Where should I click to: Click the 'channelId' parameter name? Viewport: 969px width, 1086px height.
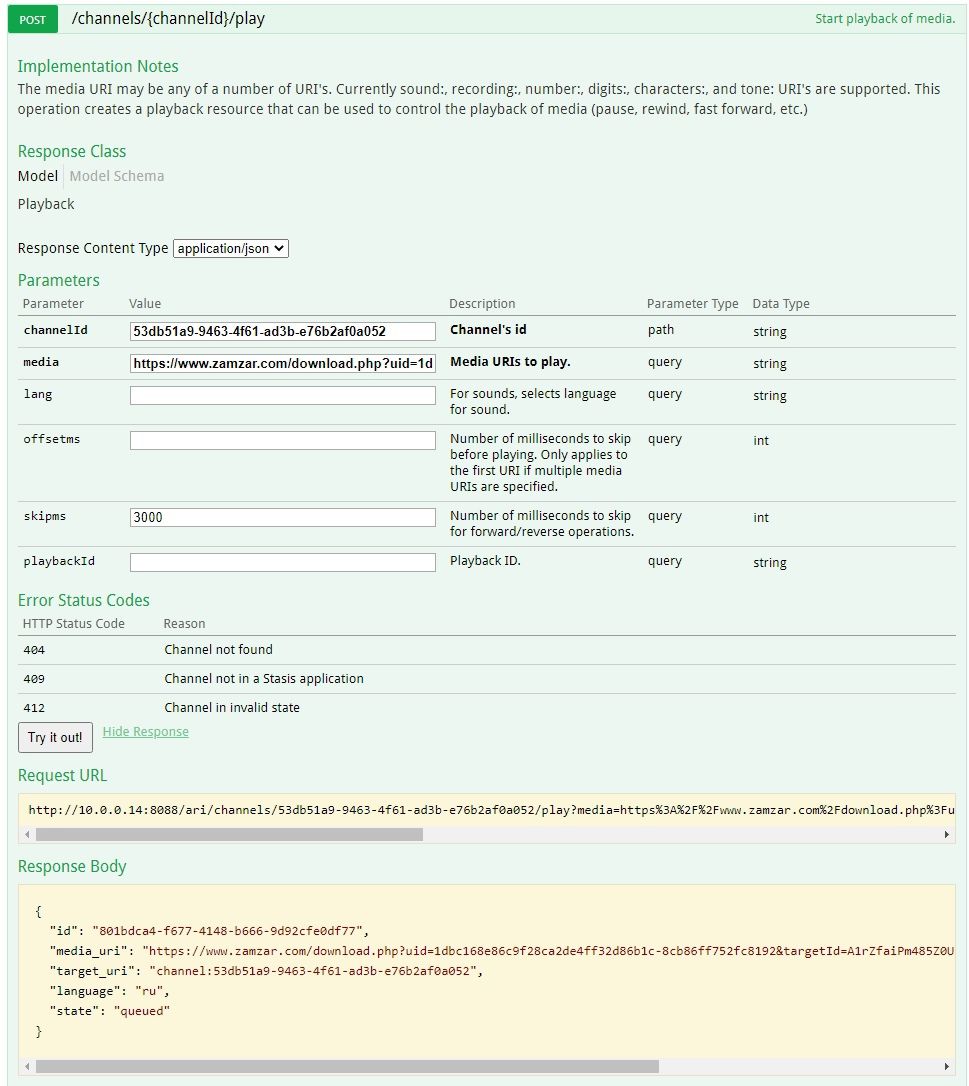coord(55,330)
